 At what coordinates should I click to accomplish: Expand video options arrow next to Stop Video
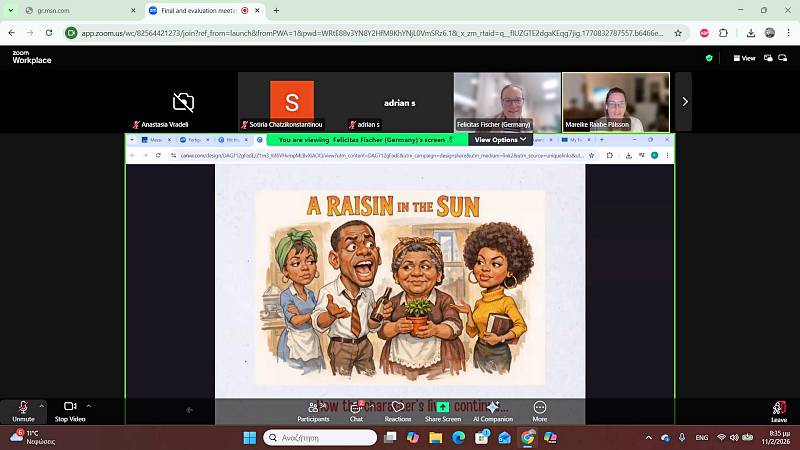click(89, 405)
